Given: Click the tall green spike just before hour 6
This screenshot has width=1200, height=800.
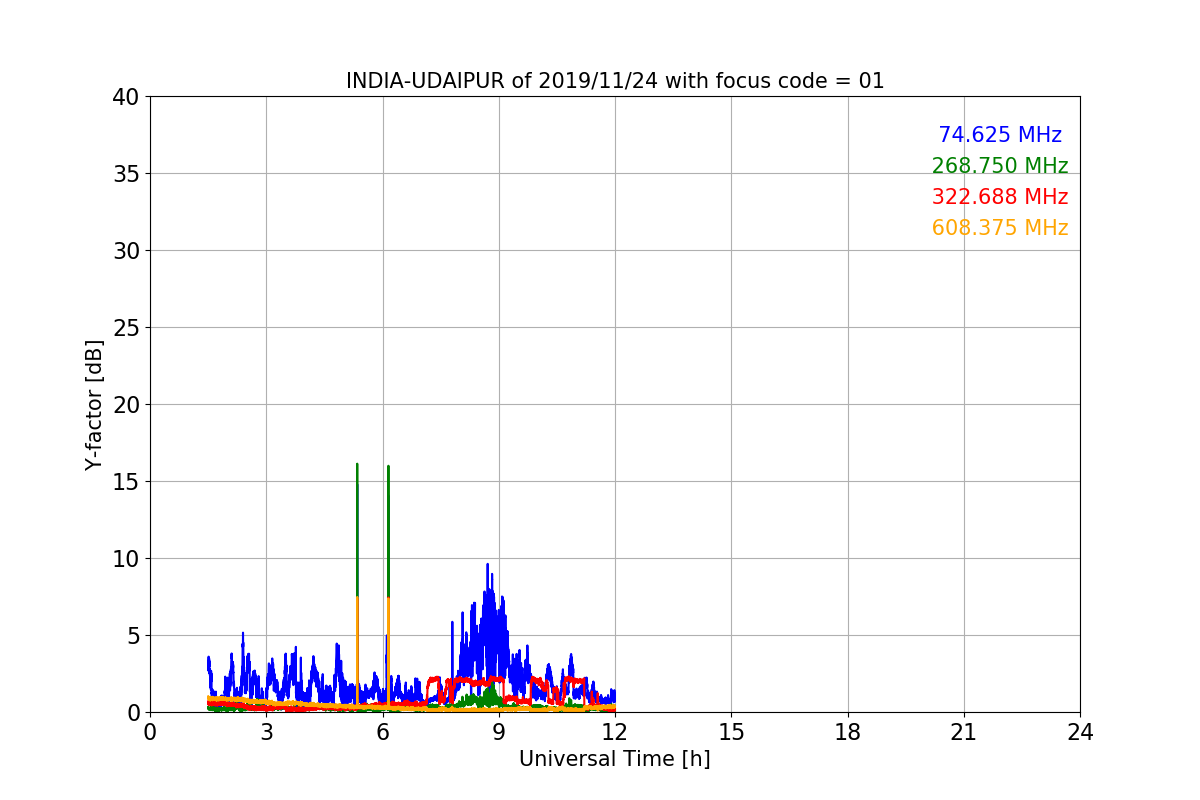Looking at the screenshot, I should (357, 530).
